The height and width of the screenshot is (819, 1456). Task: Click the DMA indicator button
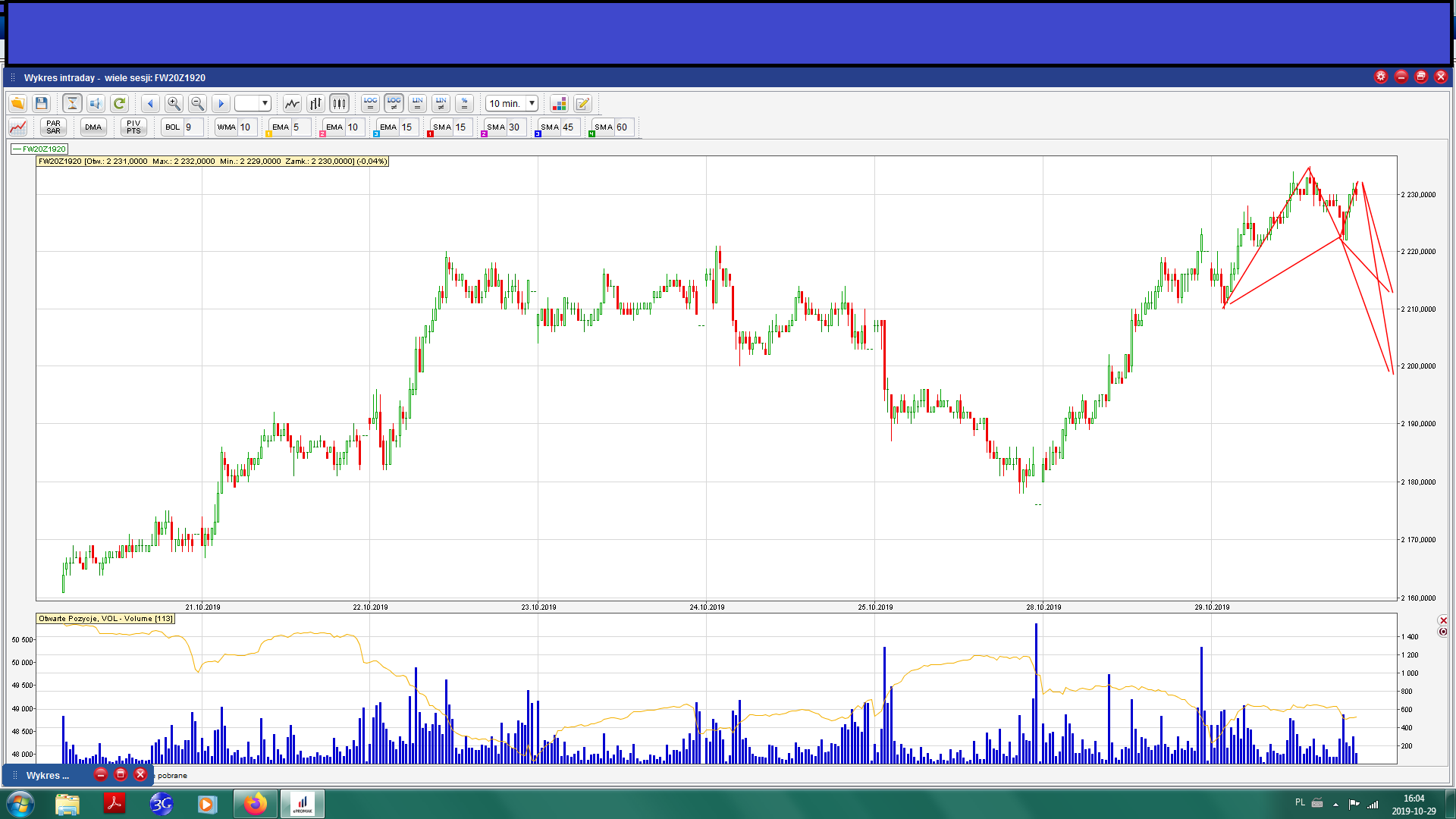pos(93,127)
